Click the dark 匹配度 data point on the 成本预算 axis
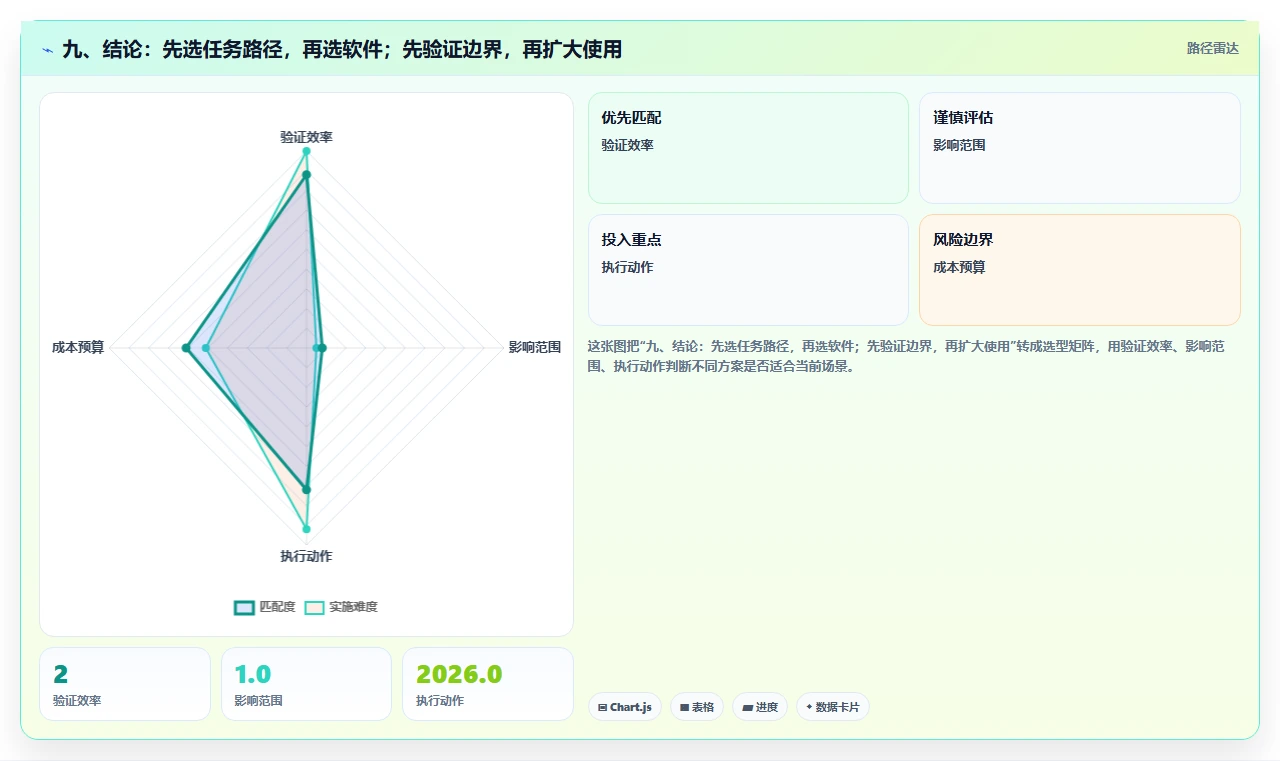The image size is (1280, 761). coord(186,348)
